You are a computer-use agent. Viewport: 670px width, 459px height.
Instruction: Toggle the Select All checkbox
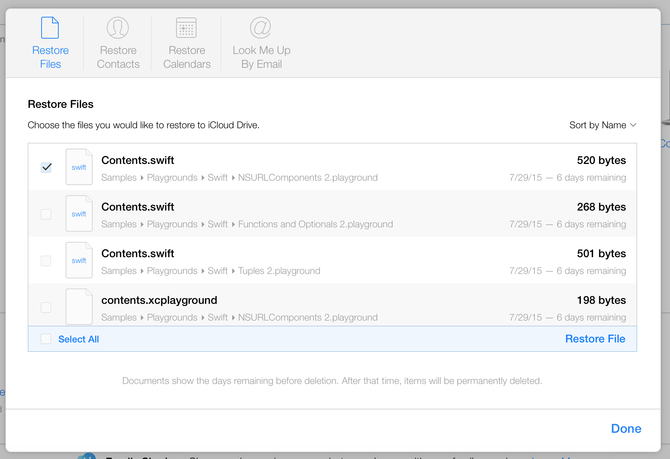coord(46,339)
